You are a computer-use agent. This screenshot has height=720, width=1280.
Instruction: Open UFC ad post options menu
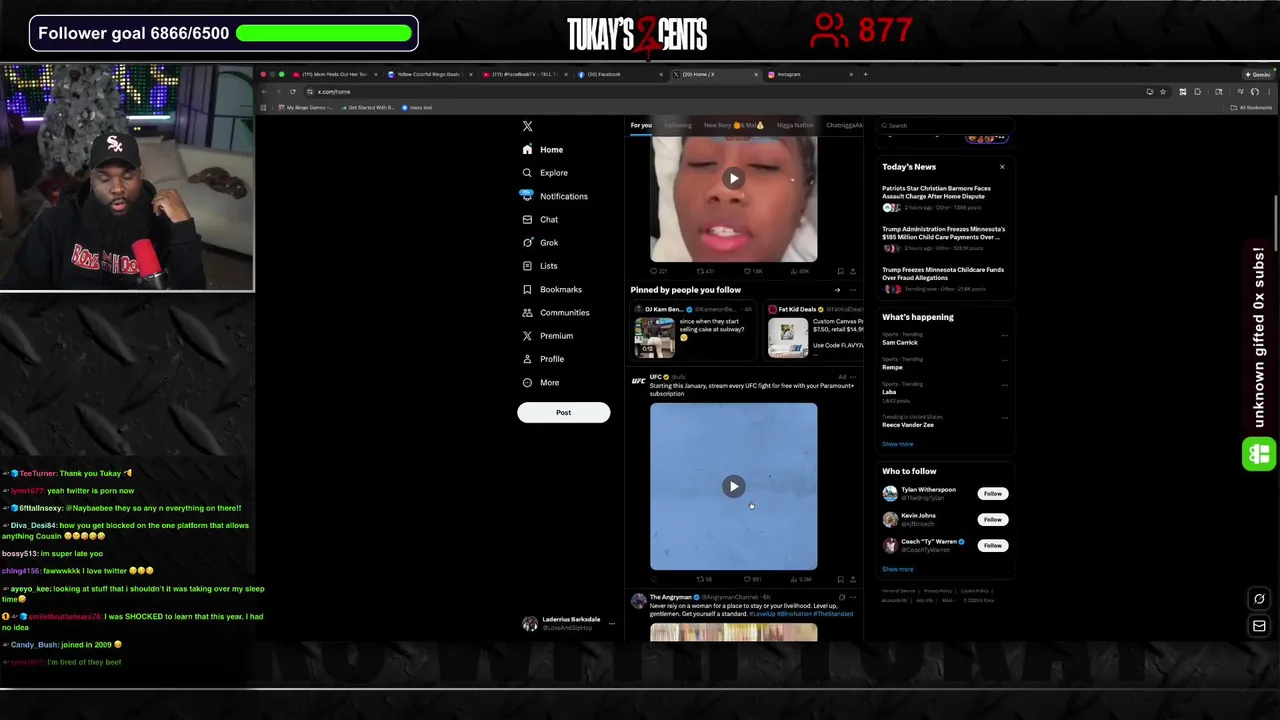point(853,377)
